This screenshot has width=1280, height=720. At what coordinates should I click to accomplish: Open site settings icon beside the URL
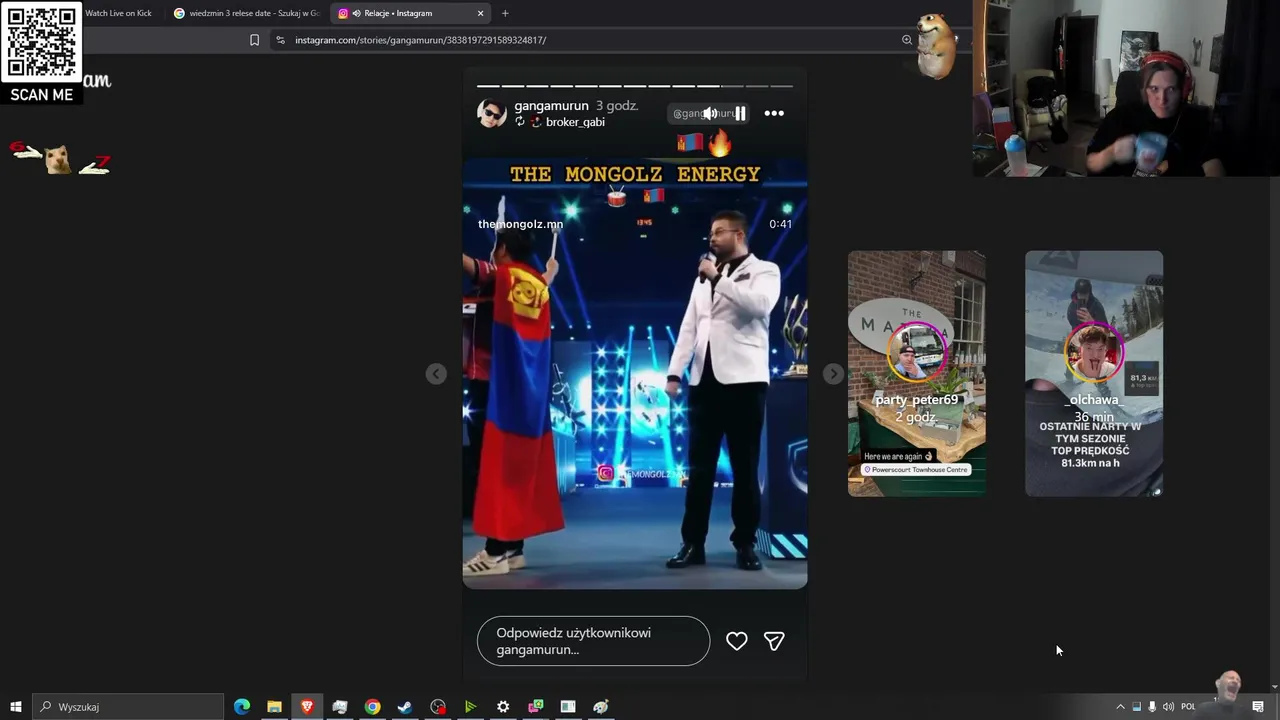pos(280,40)
